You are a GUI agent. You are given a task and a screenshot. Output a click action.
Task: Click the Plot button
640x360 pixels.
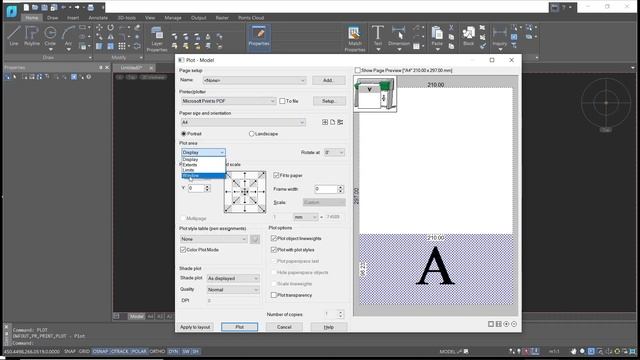tap(240, 327)
